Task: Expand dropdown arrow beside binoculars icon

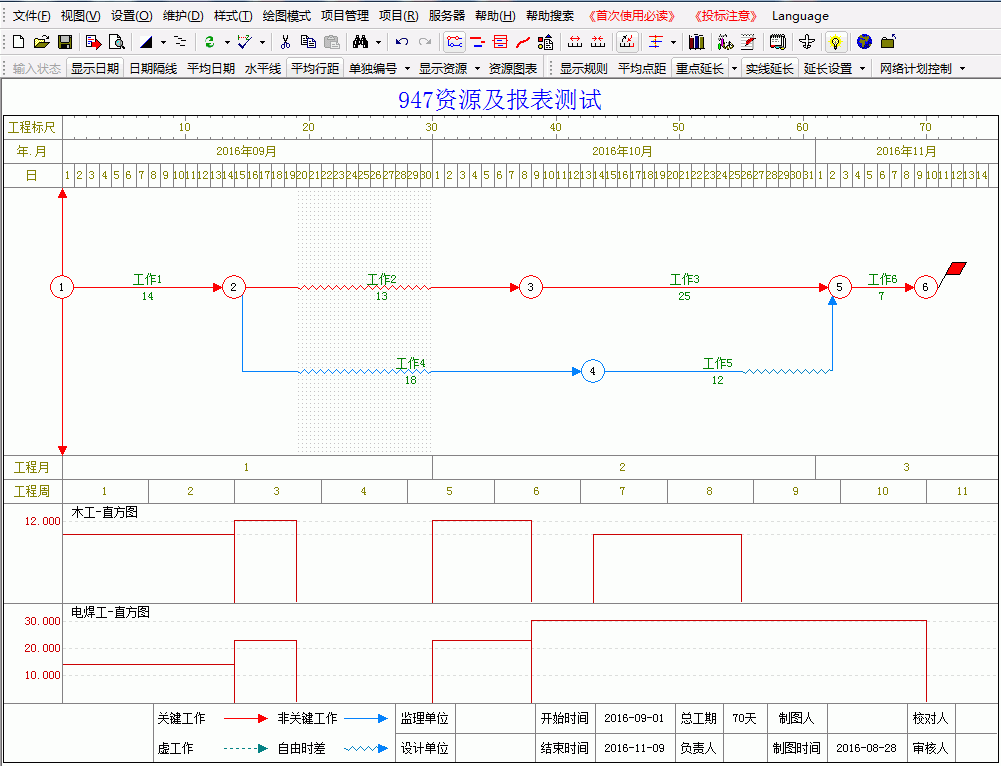Action: (x=378, y=43)
